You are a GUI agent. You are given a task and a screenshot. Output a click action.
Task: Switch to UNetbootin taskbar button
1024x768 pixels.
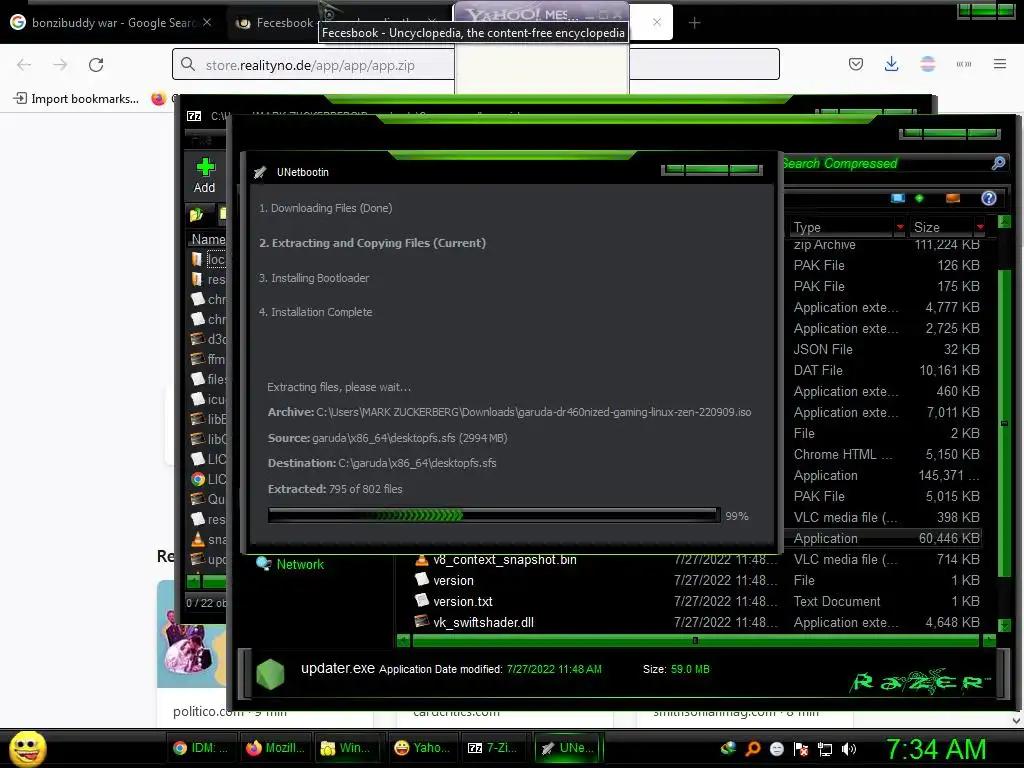click(568, 748)
